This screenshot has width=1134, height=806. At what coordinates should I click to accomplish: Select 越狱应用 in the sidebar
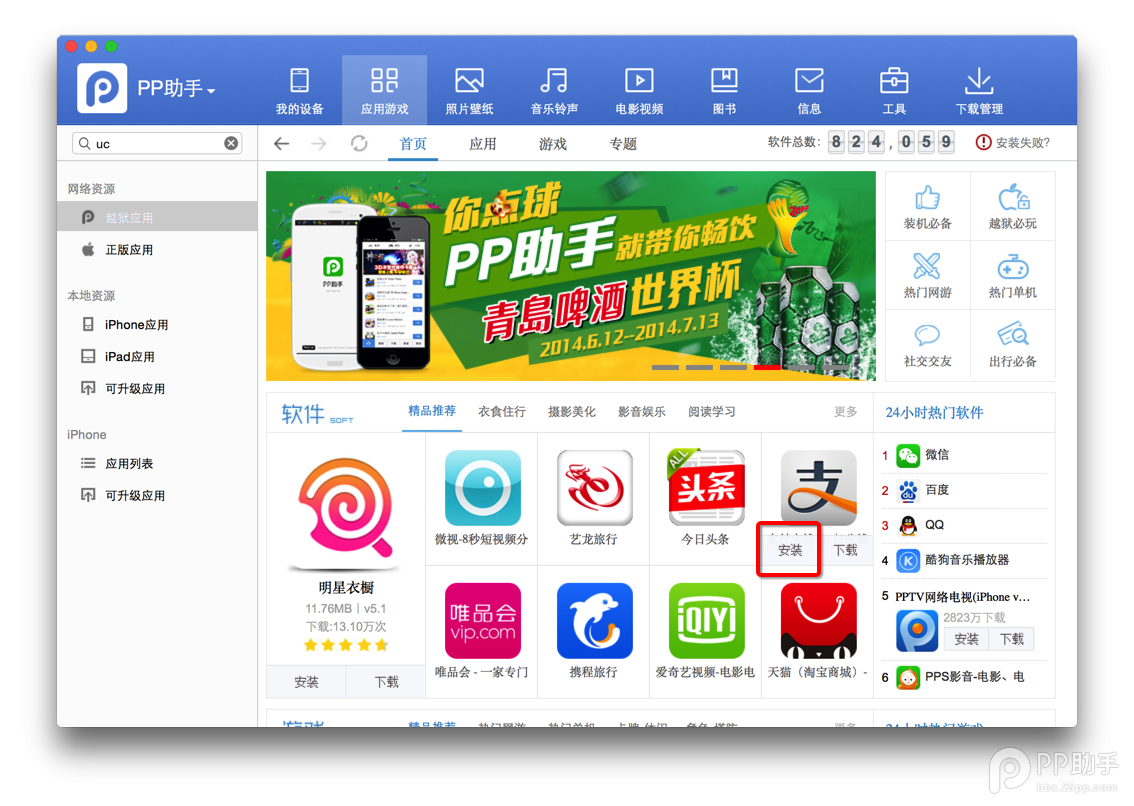pos(157,217)
